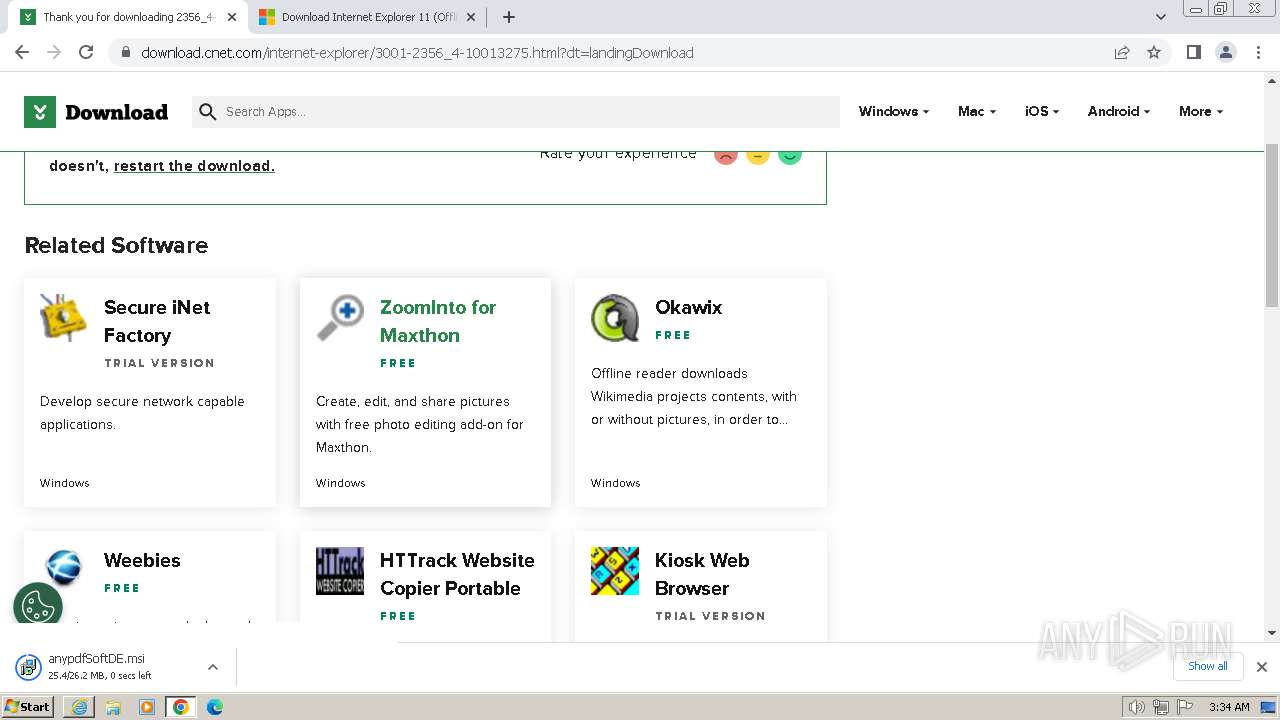Click the Windows Start button

(28, 707)
